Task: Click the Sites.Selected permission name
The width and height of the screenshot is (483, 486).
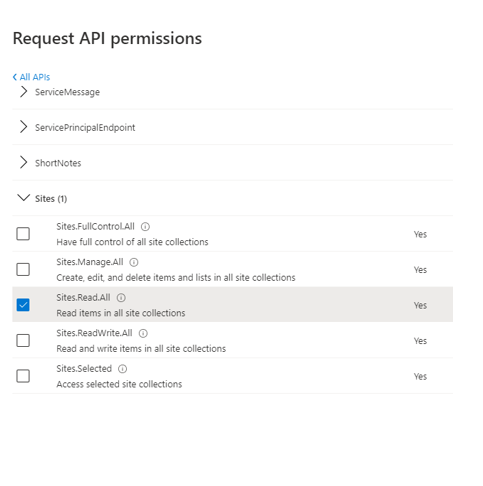Action: (84, 369)
